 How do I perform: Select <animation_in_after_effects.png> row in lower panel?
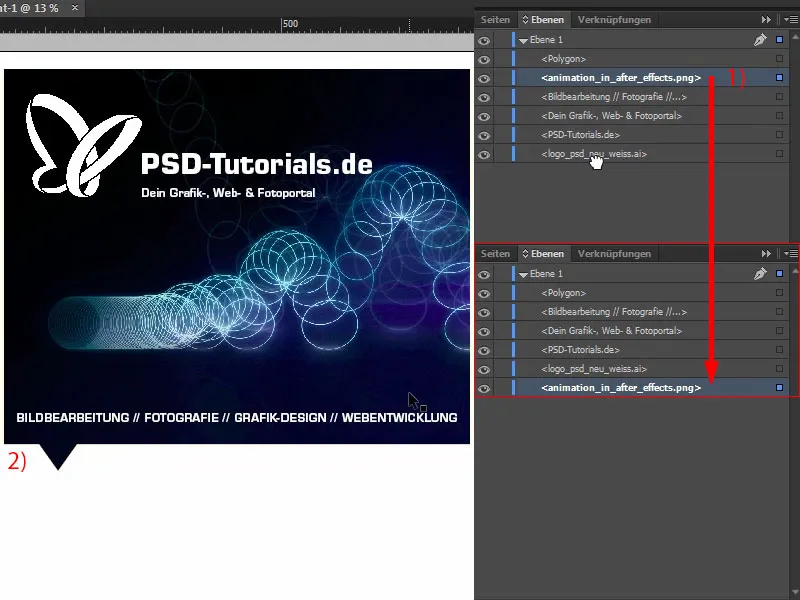tap(633, 388)
